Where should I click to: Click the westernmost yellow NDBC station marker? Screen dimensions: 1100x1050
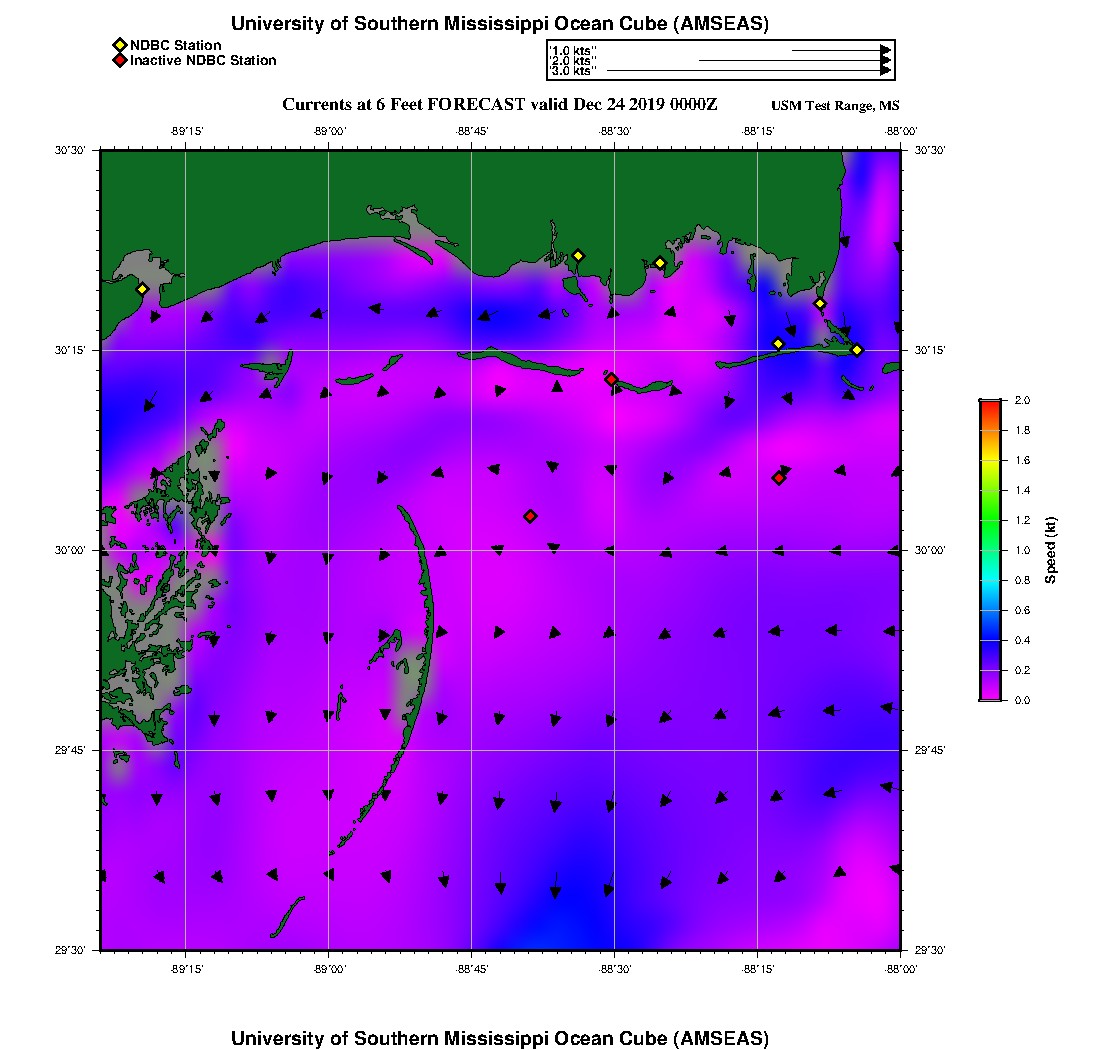142,289
